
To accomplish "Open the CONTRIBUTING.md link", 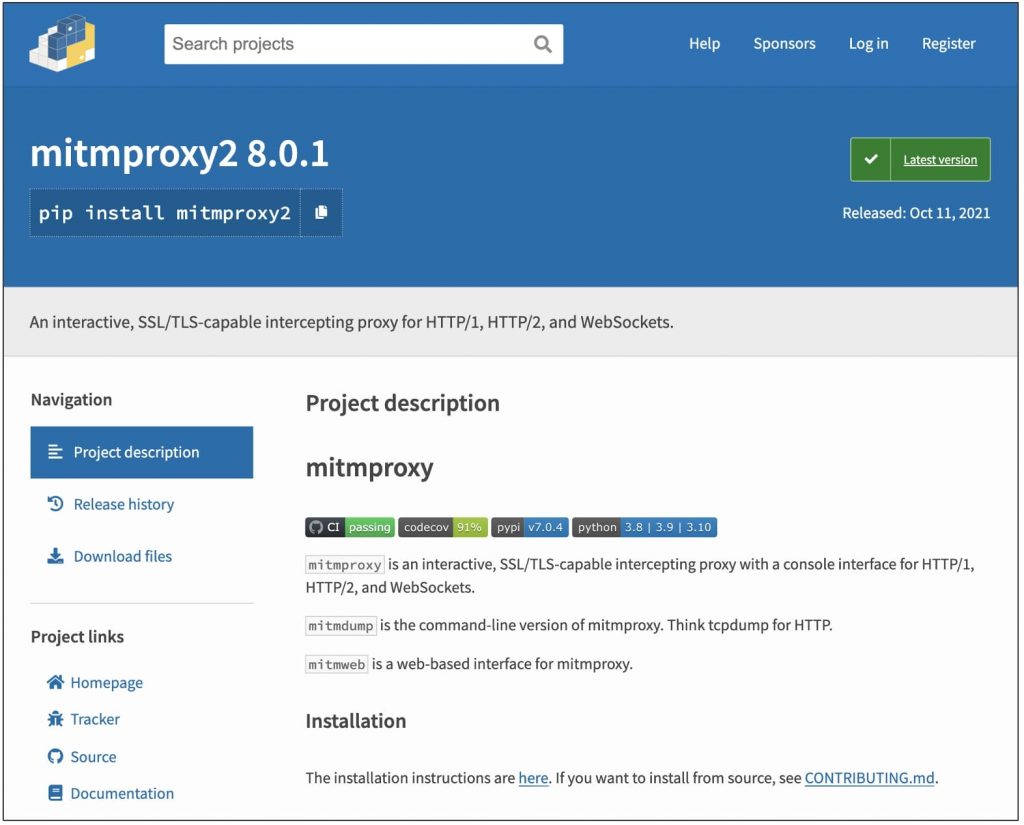I will click(x=870, y=778).
